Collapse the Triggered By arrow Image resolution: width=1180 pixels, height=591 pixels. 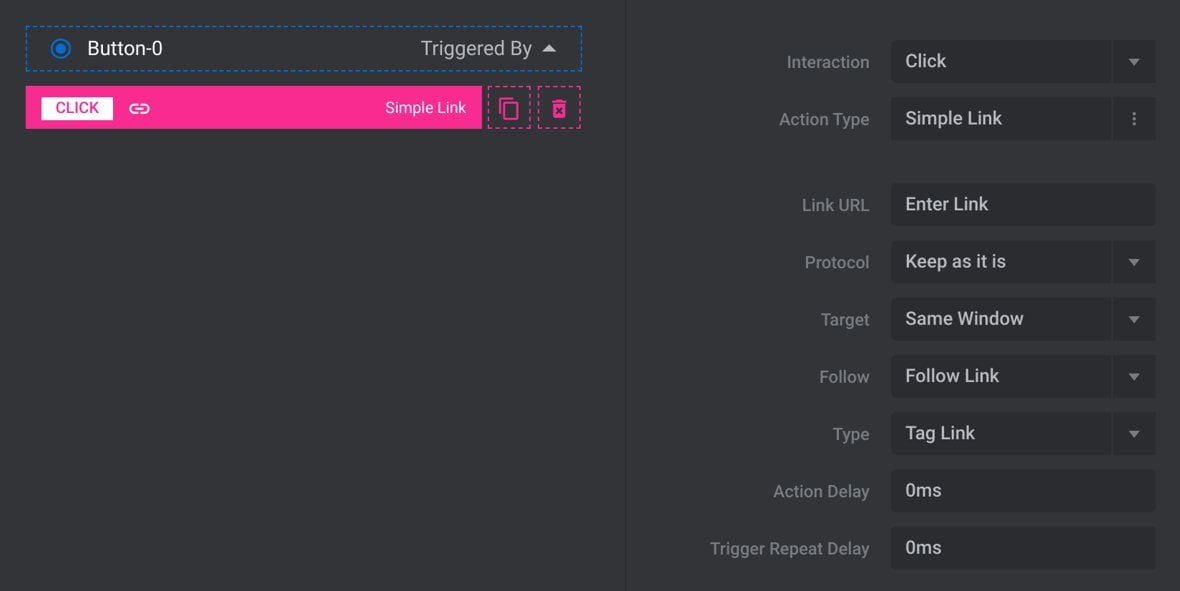tap(549, 49)
